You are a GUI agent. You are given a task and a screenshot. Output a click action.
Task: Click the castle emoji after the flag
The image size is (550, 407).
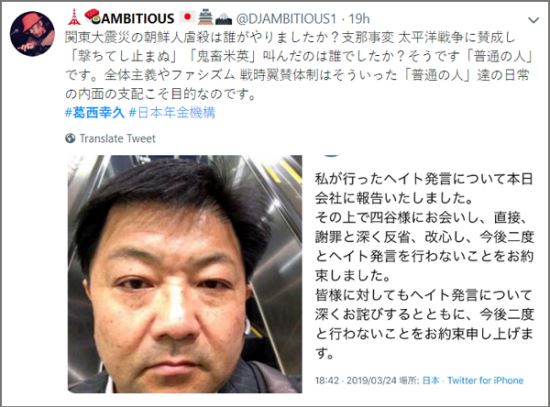[x=205, y=18]
